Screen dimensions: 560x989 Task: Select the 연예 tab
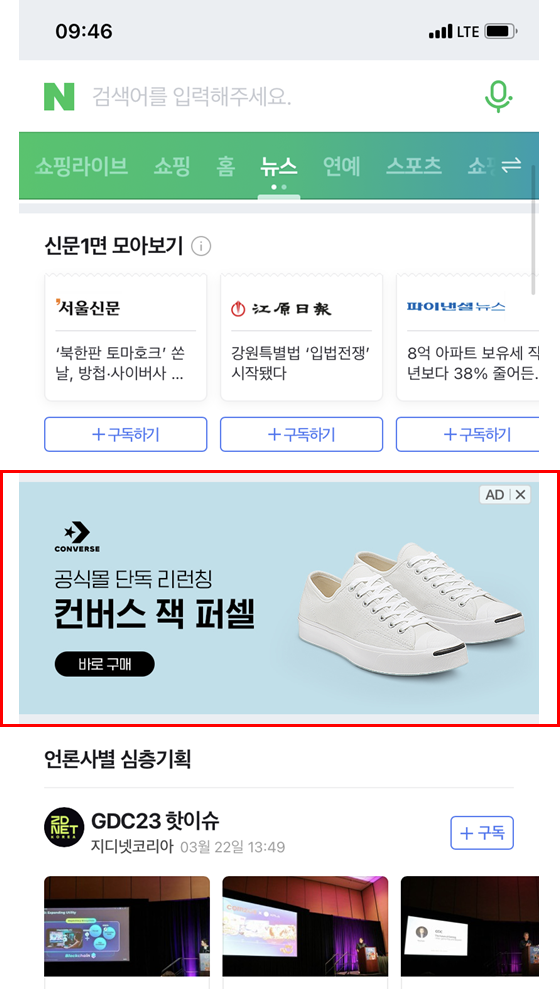pyautogui.click(x=342, y=167)
